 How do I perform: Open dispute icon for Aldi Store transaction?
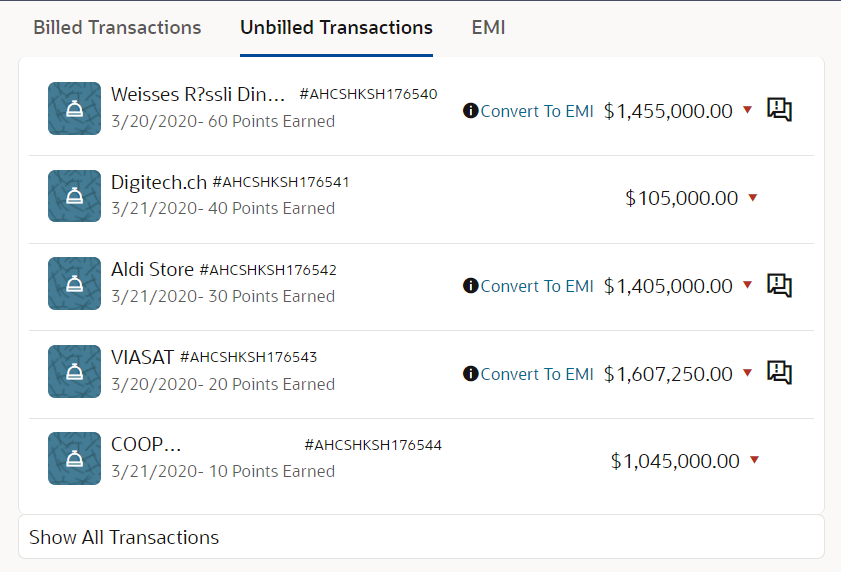click(x=779, y=285)
